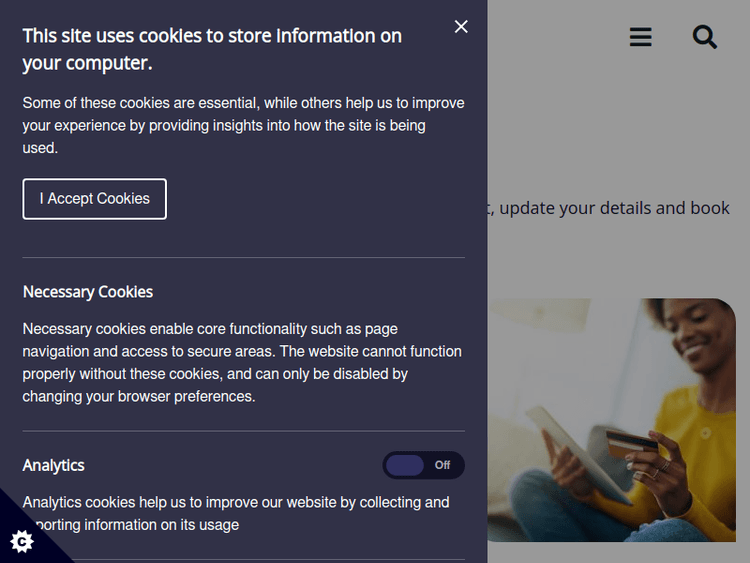The image size is (750, 563).
Task: Close the cookie preferences panel
Action: (461, 27)
